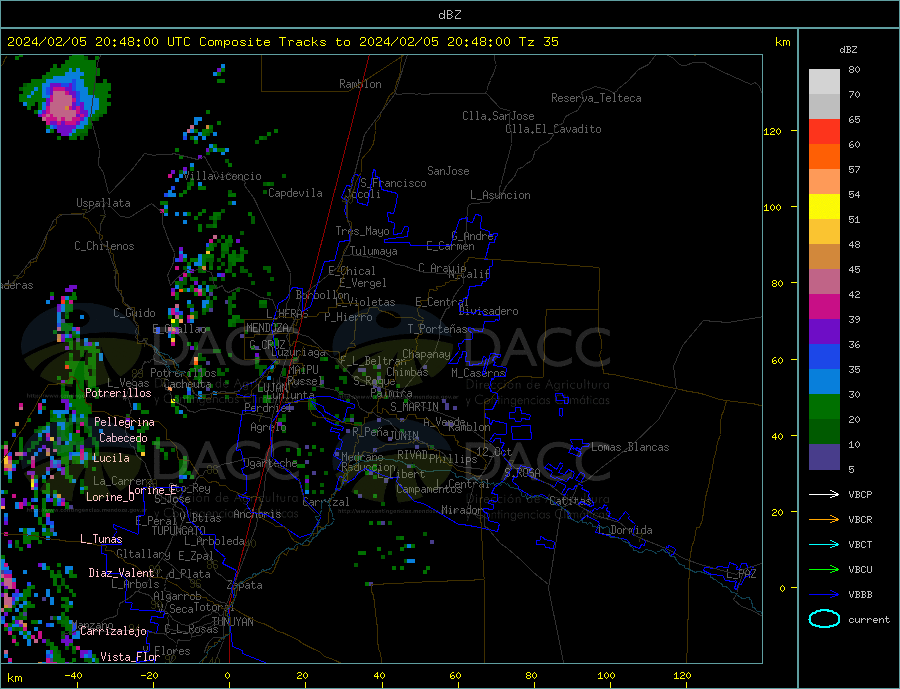Click the 'Clla.El_Cavadito' place label
900x689 pixels.
[x=553, y=129]
